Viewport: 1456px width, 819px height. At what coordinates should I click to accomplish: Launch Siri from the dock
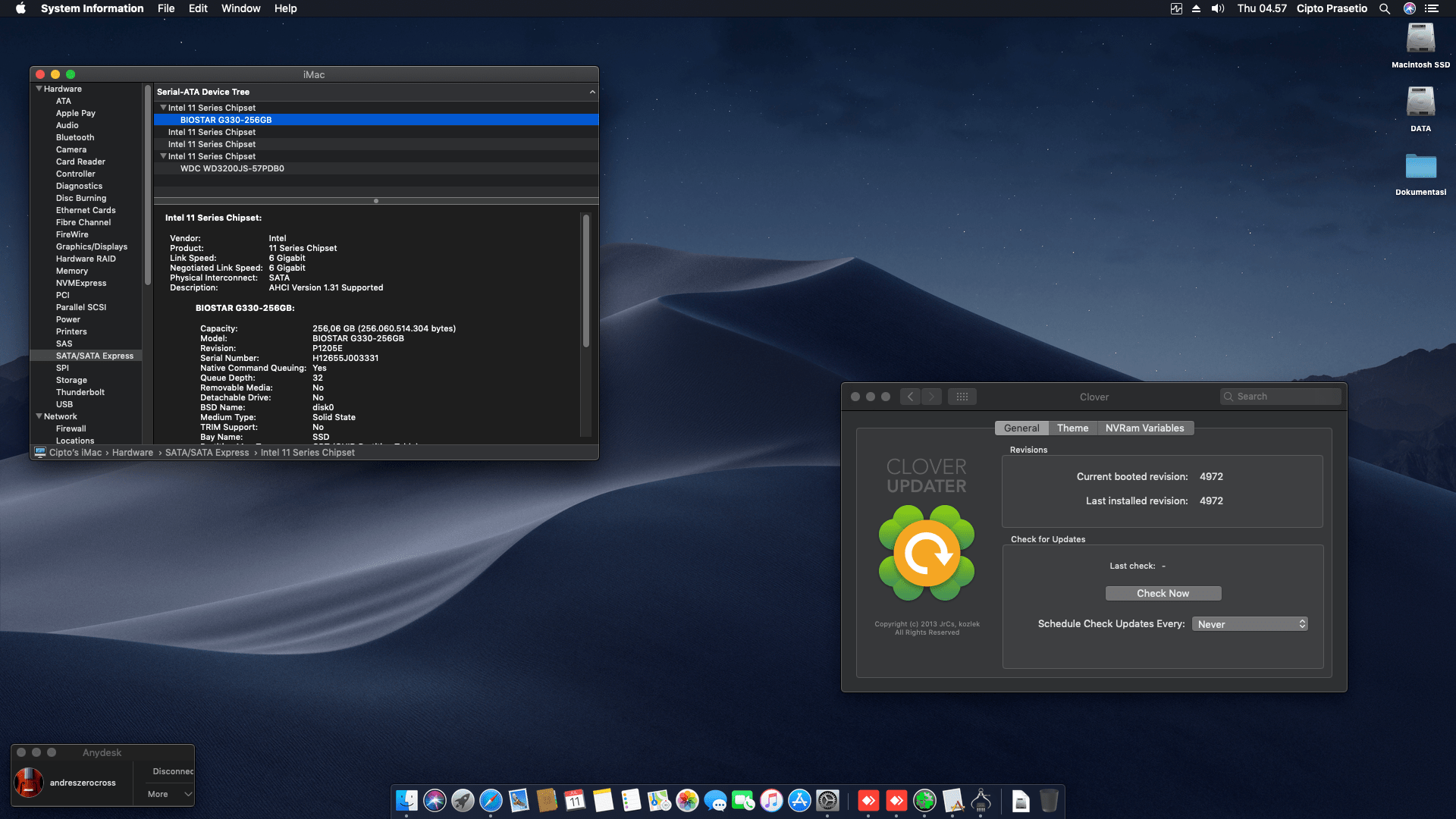[435, 801]
